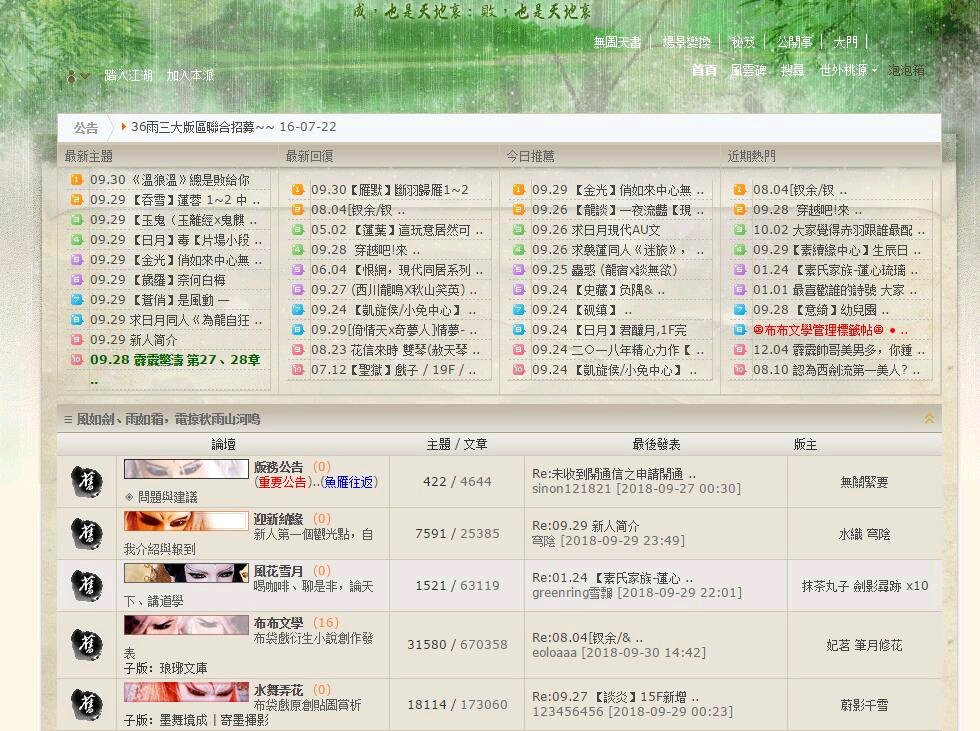Open green topic 霹靂驚濤 第27、28章
This screenshot has height=731, width=980.
click(x=175, y=360)
